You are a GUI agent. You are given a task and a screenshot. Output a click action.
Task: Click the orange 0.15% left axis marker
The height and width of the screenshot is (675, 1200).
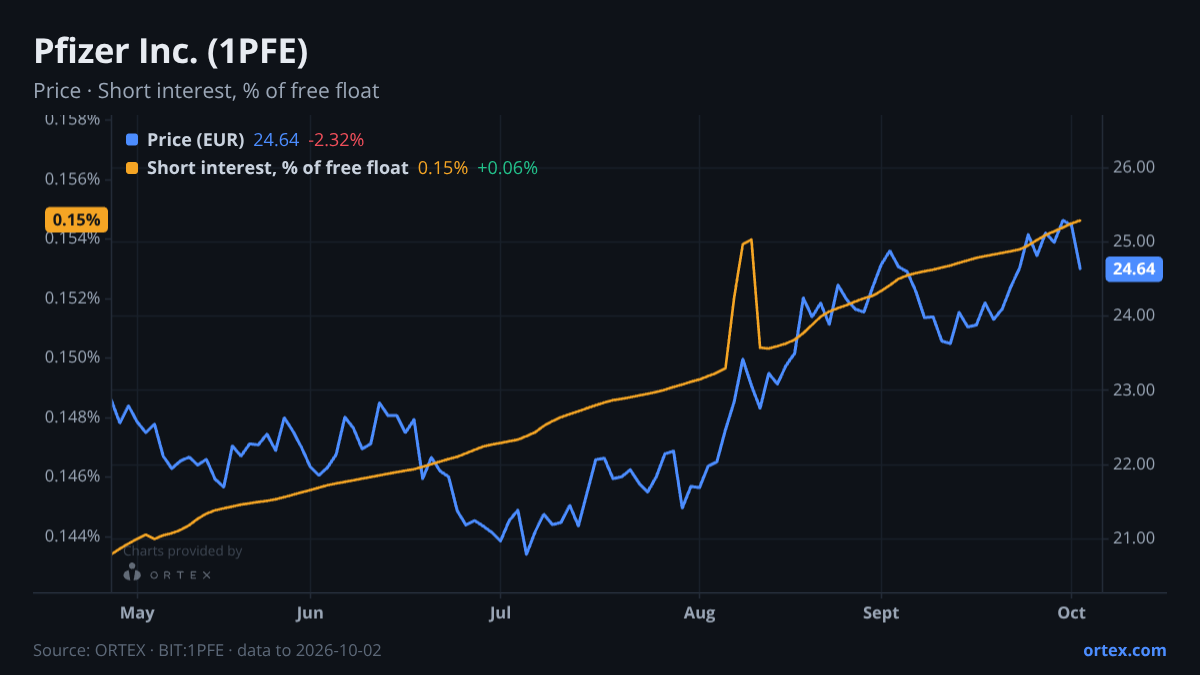coord(77,220)
